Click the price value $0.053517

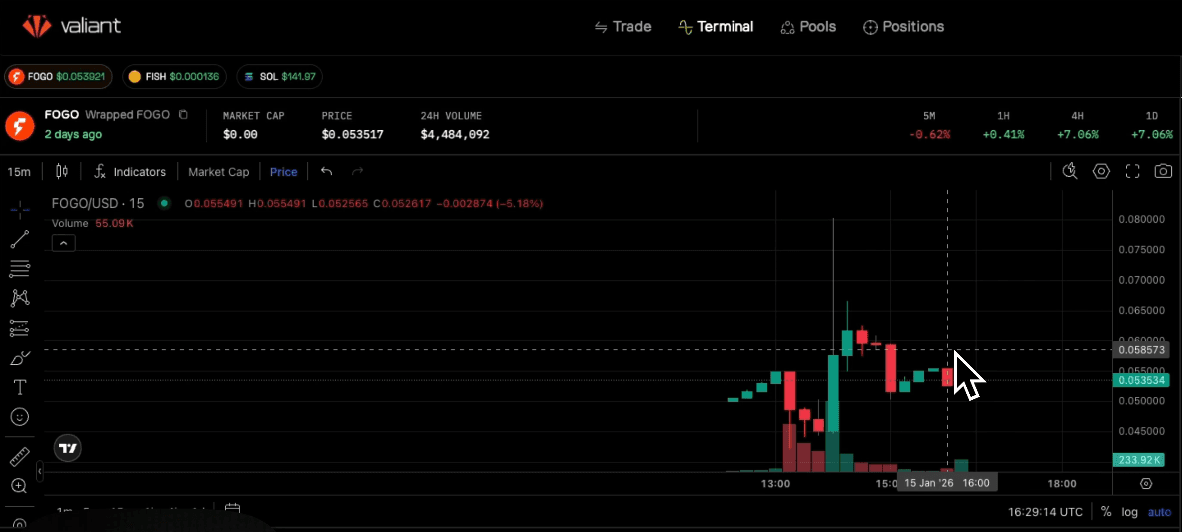(x=352, y=134)
